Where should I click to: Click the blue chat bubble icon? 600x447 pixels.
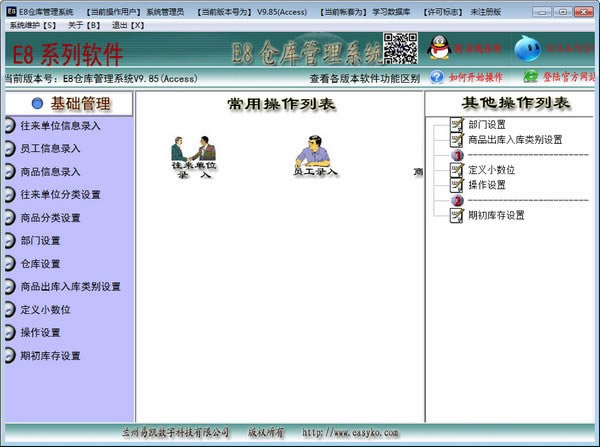point(527,47)
